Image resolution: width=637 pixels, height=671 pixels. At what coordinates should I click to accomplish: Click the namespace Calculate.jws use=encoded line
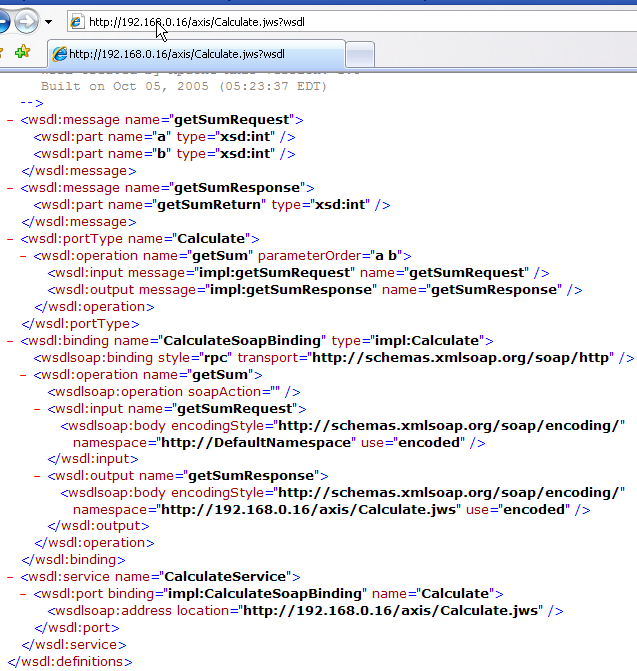[332, 510]
